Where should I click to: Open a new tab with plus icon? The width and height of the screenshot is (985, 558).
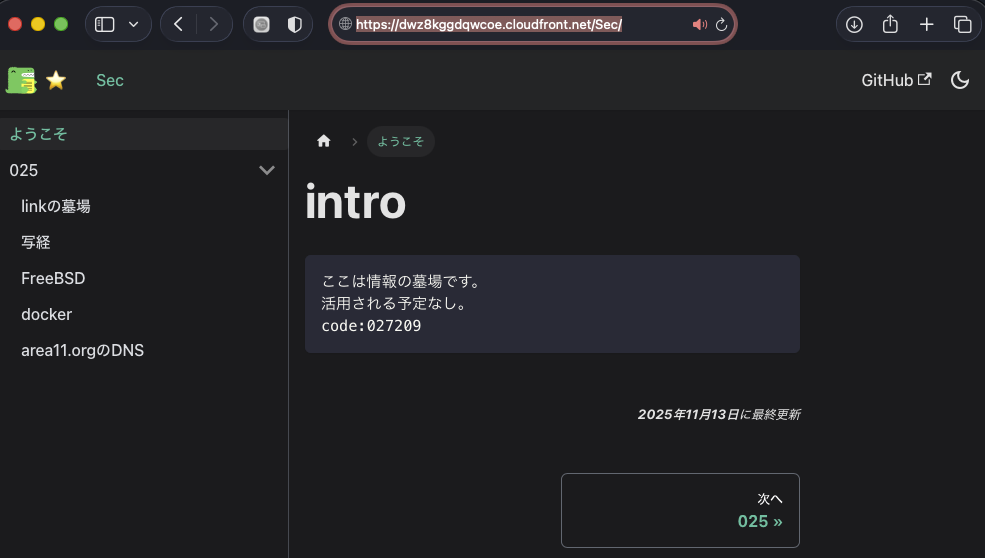point(927,25)
